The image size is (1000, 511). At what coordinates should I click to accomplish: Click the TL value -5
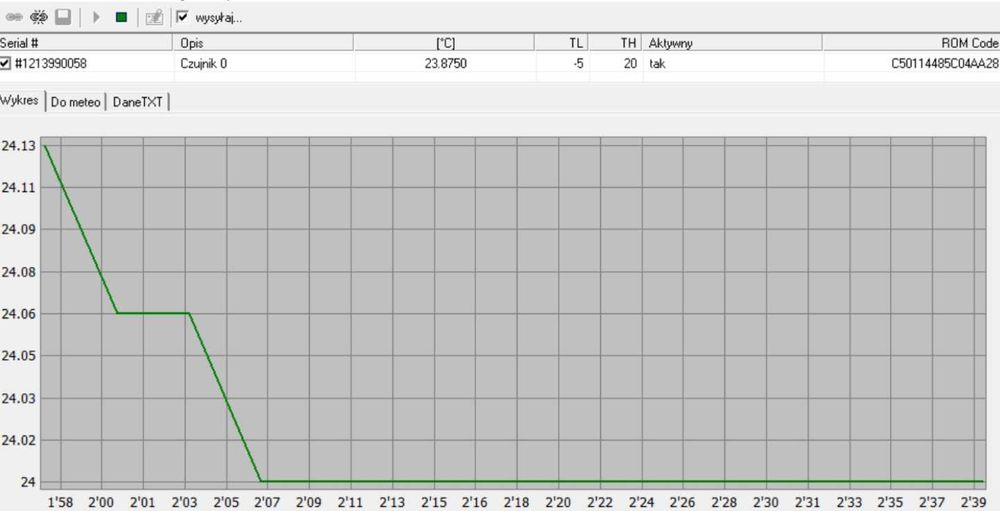pyautogui.click(x=578, y=63)
